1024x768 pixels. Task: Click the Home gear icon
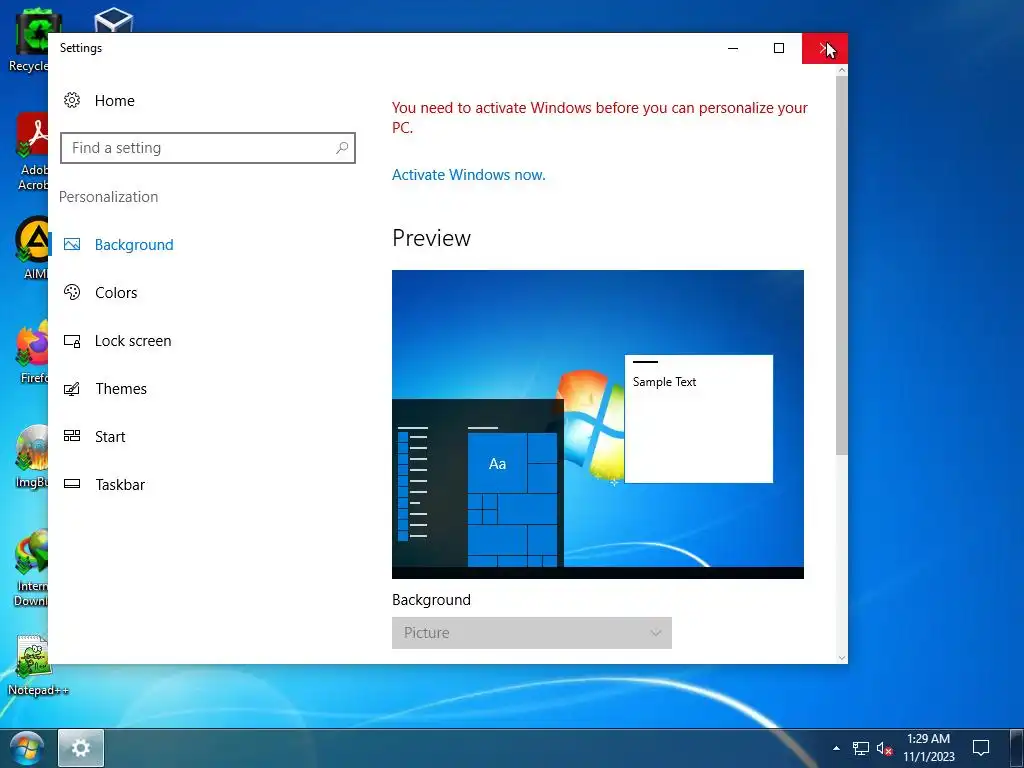coord(72,100)
